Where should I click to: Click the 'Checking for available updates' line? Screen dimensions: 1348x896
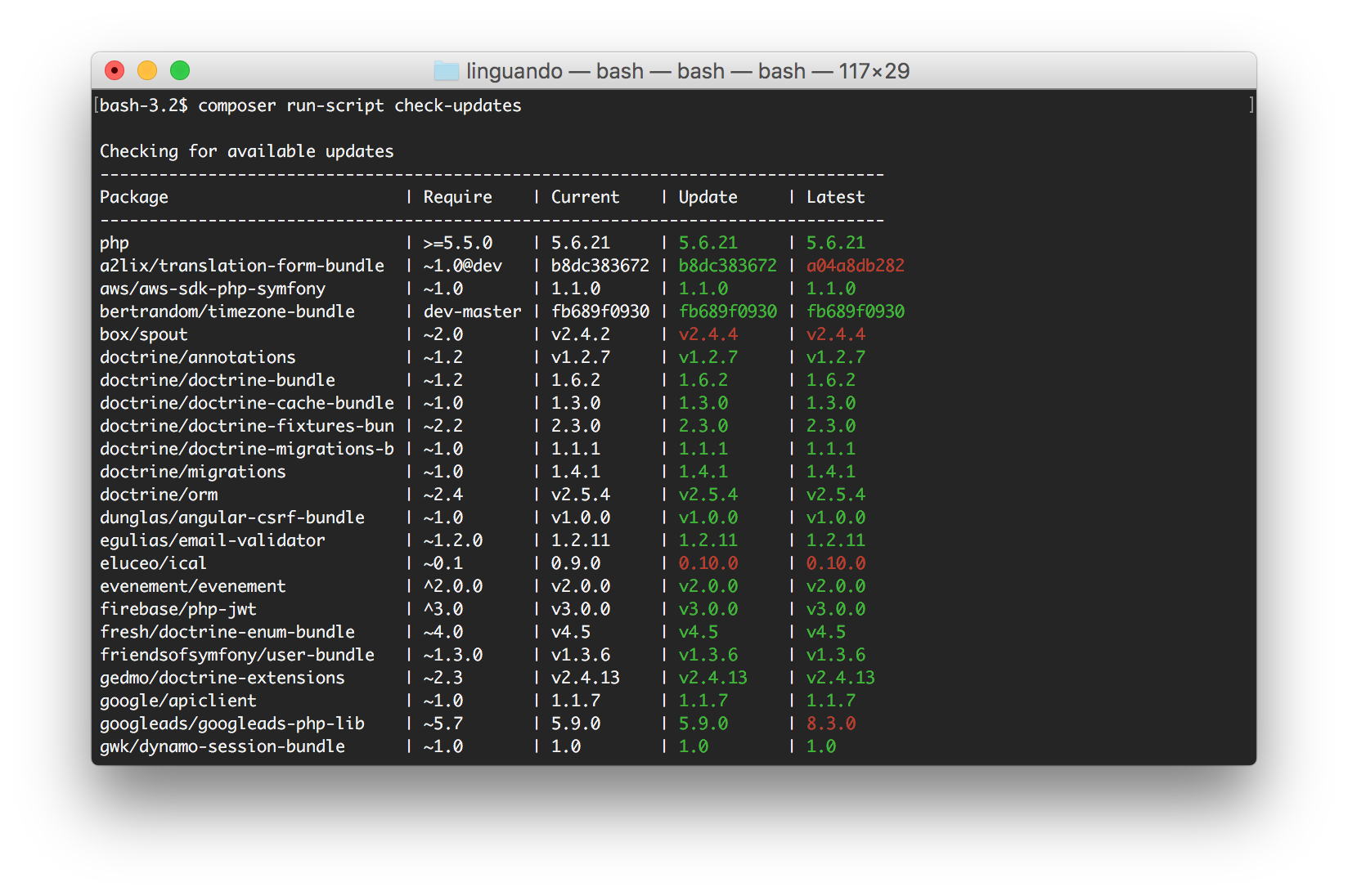coord(247,151)
